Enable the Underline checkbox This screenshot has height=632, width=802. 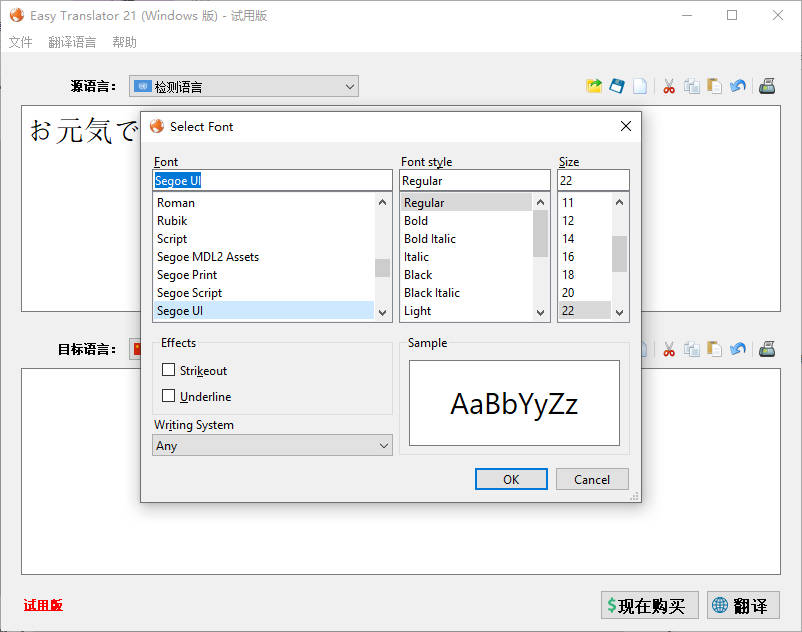pos(168,396)
